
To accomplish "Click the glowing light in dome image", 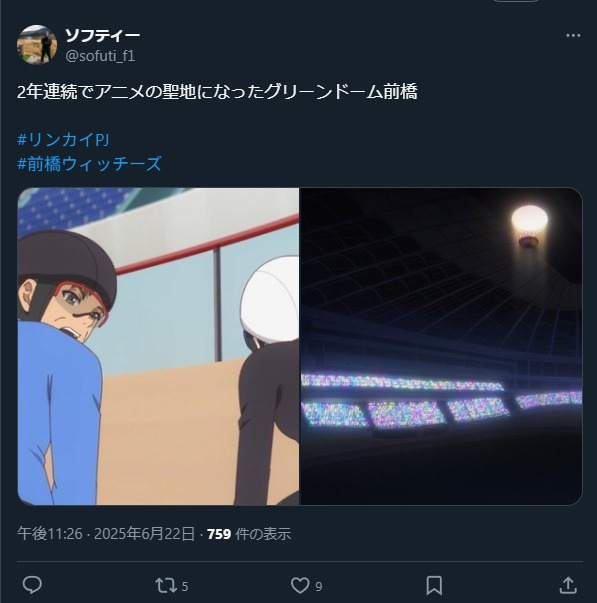I will pyautogui.click(x=530, y=224).
